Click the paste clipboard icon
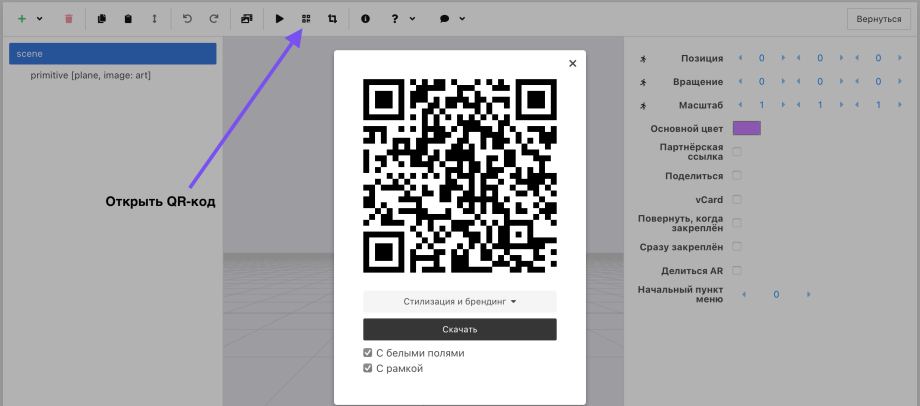Image resolution: width=920 pixels, height=406 pixels. (127, 18)
